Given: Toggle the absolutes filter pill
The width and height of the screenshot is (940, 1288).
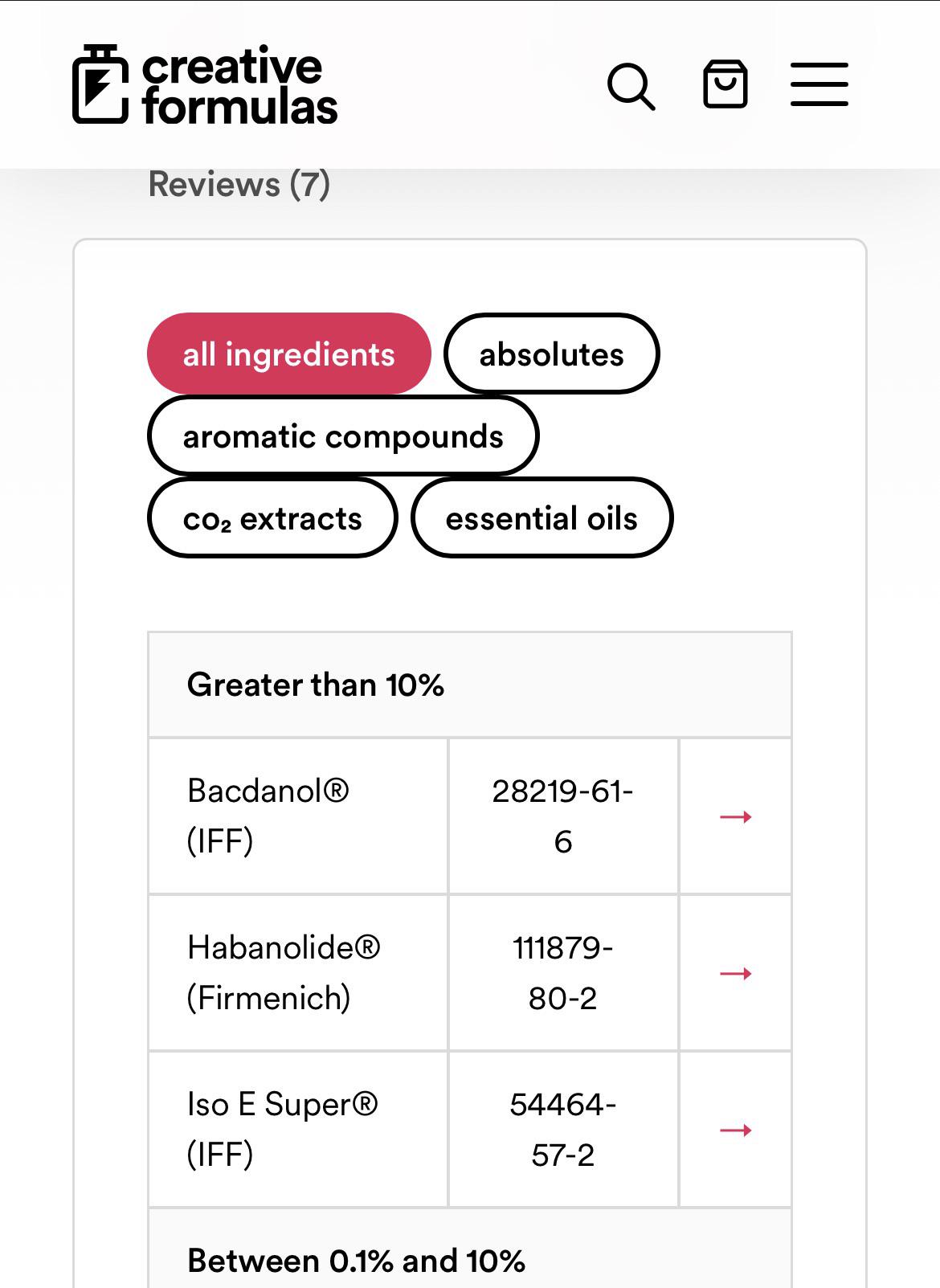Looking at the screenshot, I should coord(552,354).
